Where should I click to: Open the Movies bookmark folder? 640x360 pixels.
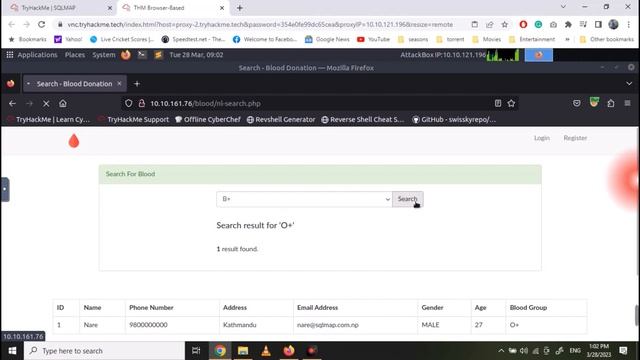487,39
